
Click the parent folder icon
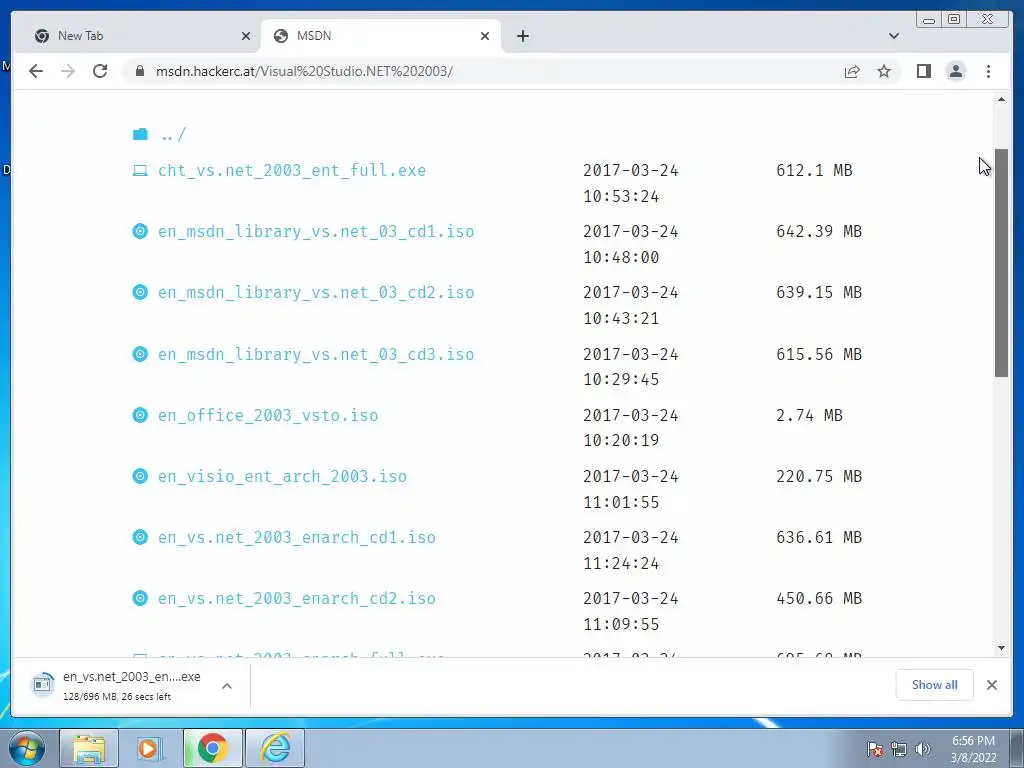click(140, 135)
